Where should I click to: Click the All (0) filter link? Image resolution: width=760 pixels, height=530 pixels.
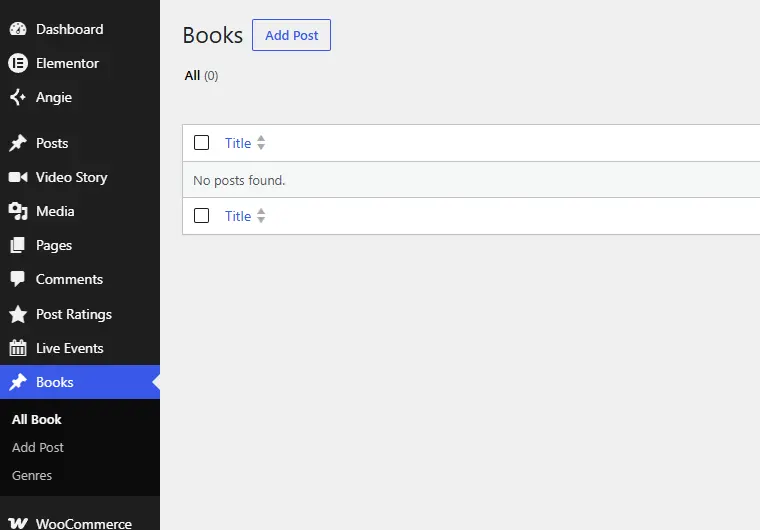coord(201,76)
